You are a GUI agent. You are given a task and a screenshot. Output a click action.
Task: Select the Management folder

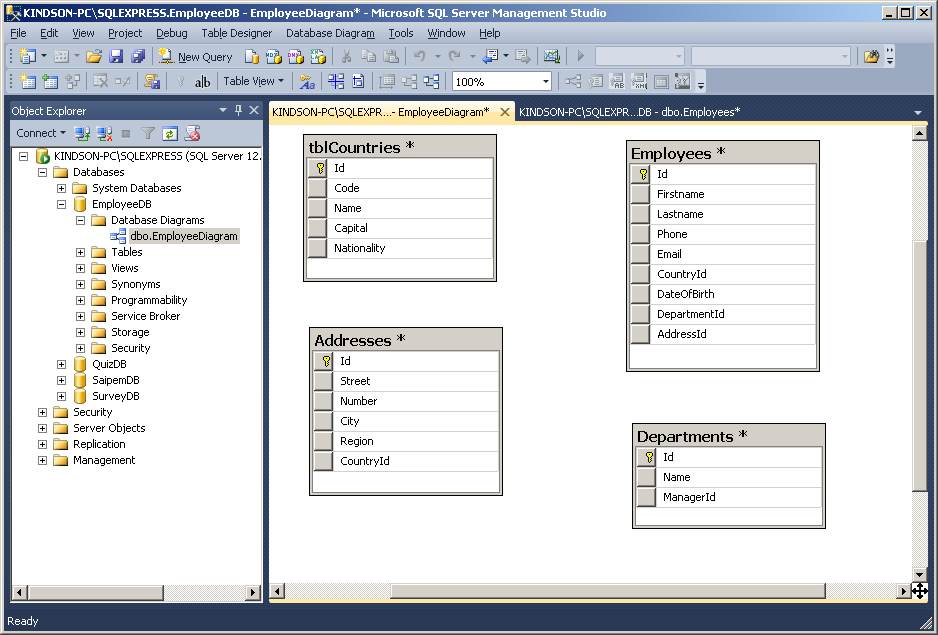click(x=104, y=460)
